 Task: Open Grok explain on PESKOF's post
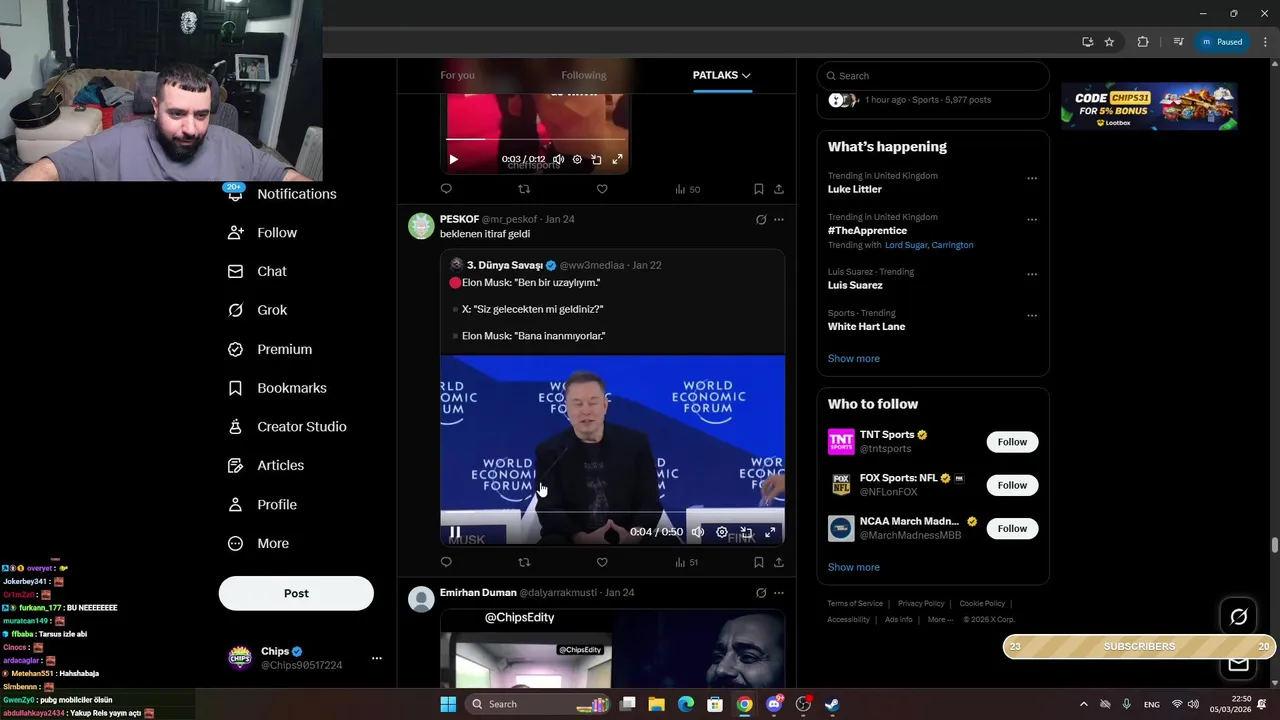click(x=761, y=219)
